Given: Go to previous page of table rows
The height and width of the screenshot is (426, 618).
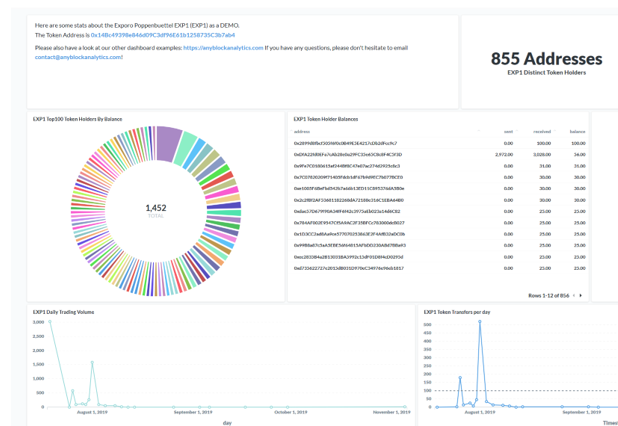Looking at the screenshot, I should [x=574, y=296].
